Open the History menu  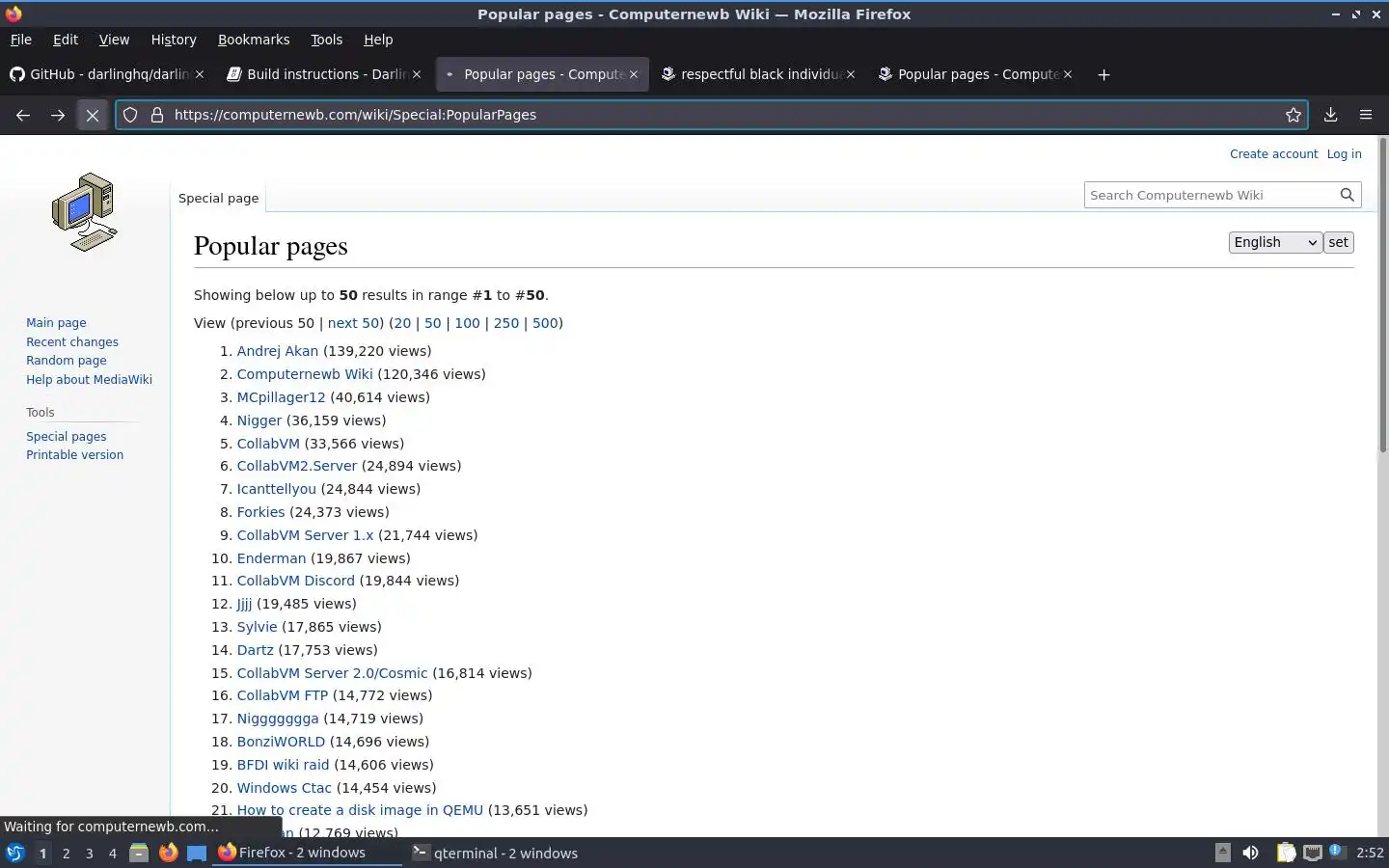[x=174, y=40]
